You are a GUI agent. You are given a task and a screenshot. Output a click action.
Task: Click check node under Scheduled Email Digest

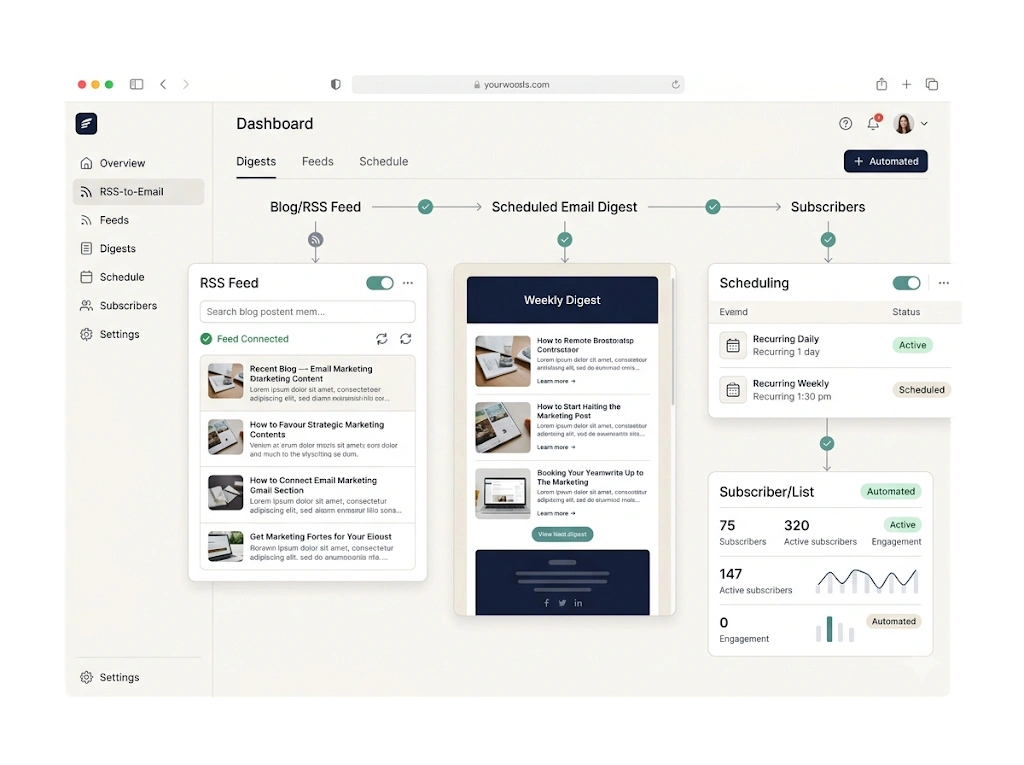[565, 240]
